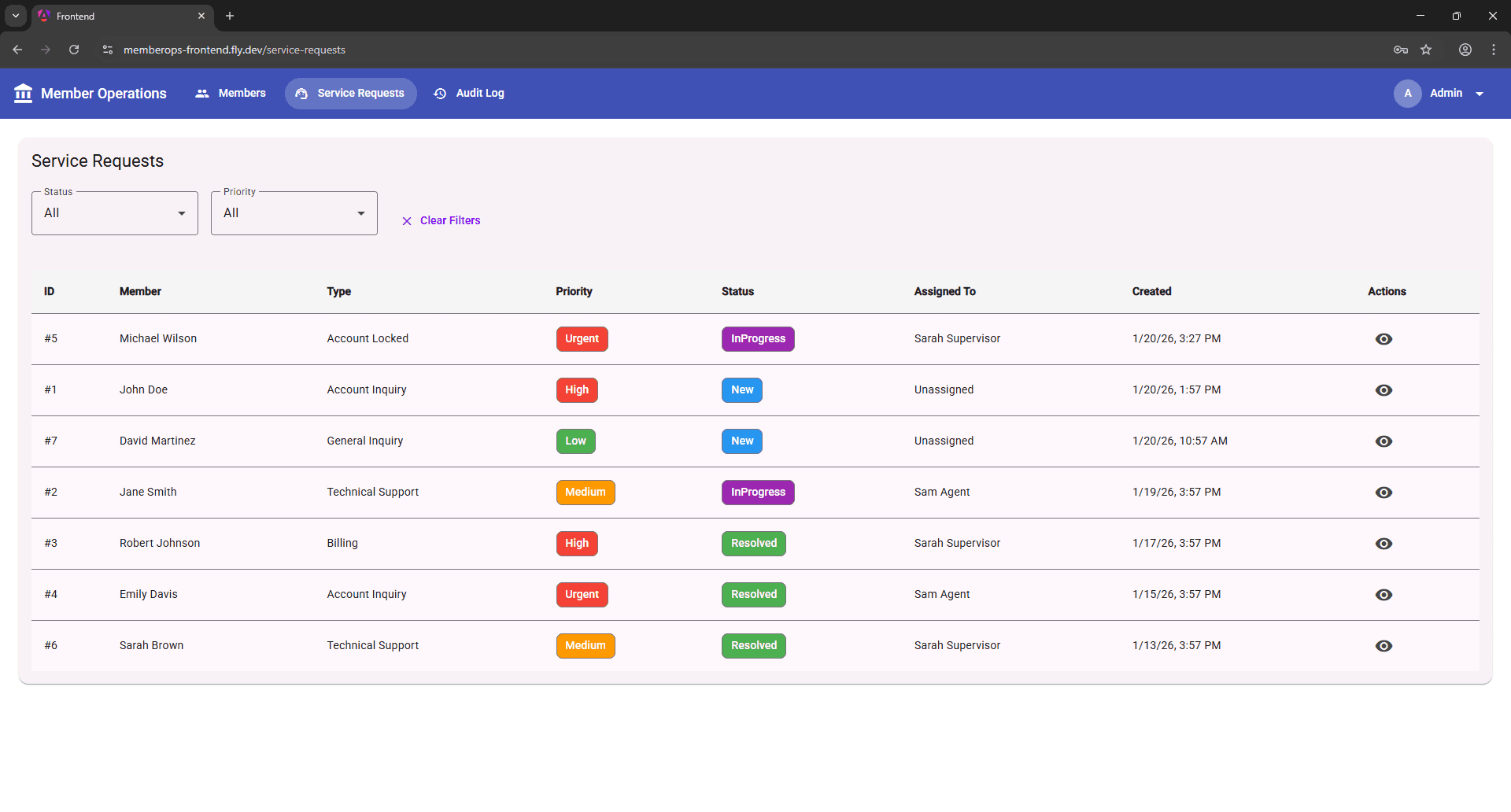Viewport: 1511px width, 812px height.
Task: Open the Priority filter dropdown
Action: click(294, 212)
